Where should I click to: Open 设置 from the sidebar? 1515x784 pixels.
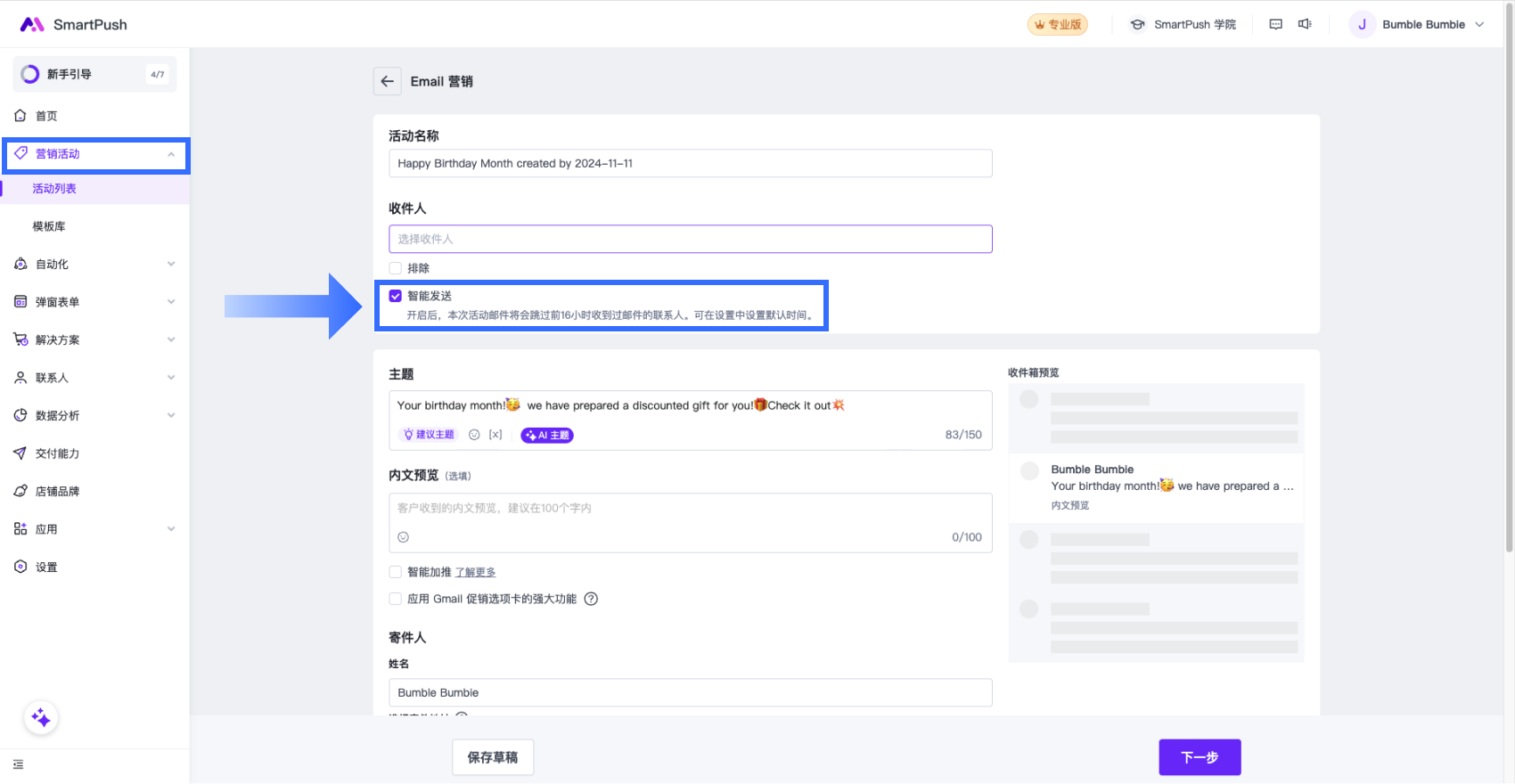tap(46, 567)
